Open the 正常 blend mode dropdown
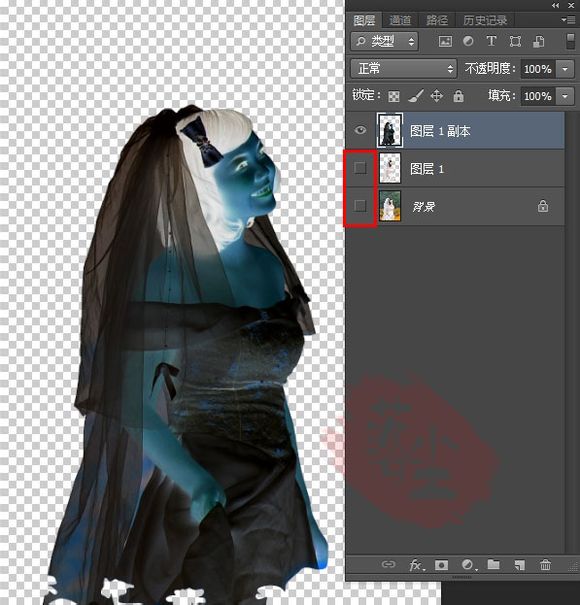This screenshot has height=605, width=580. (x=404, y=69)
